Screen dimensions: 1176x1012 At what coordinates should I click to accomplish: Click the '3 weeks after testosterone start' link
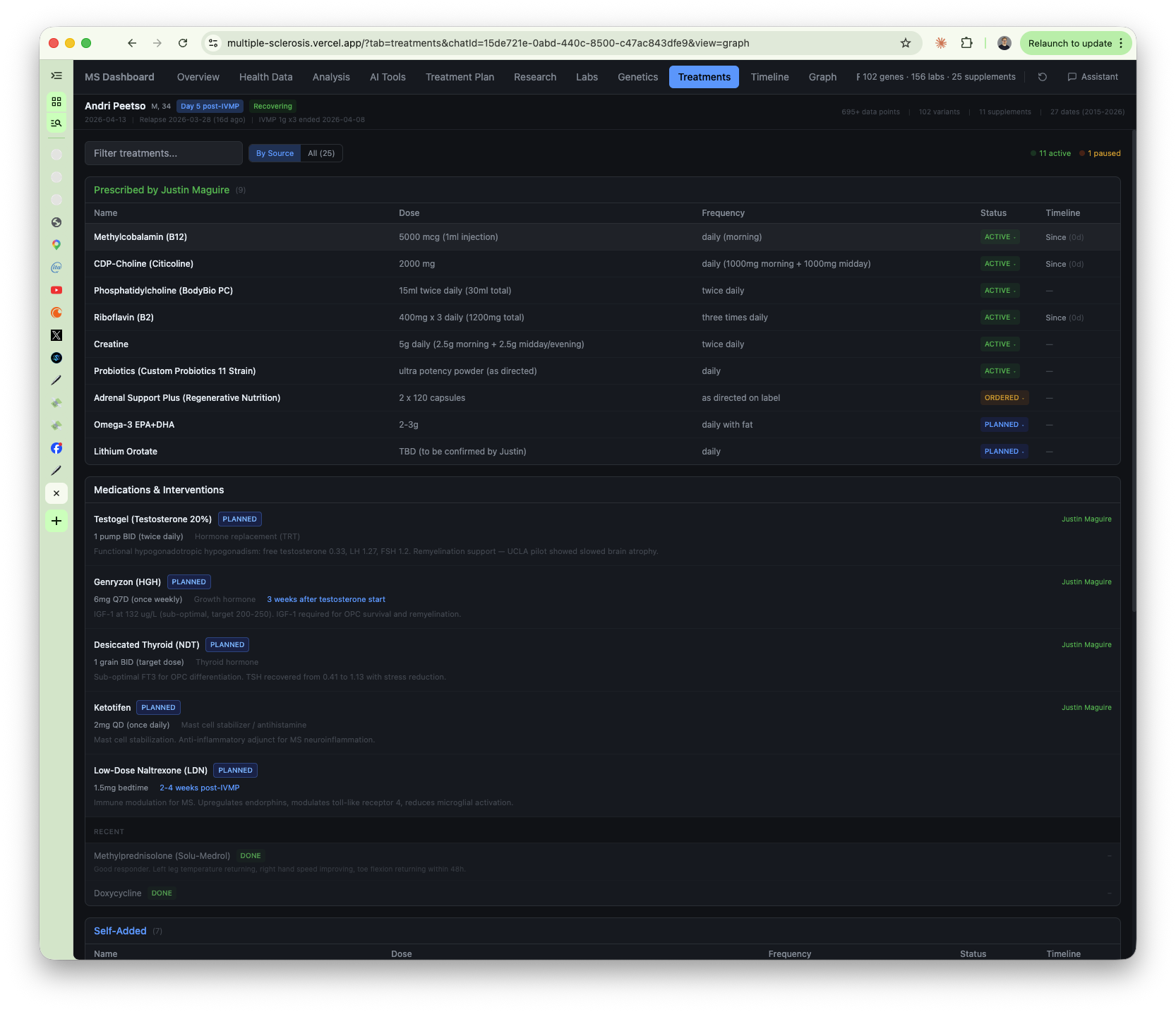pyautogui.click(x=325, y=599)
